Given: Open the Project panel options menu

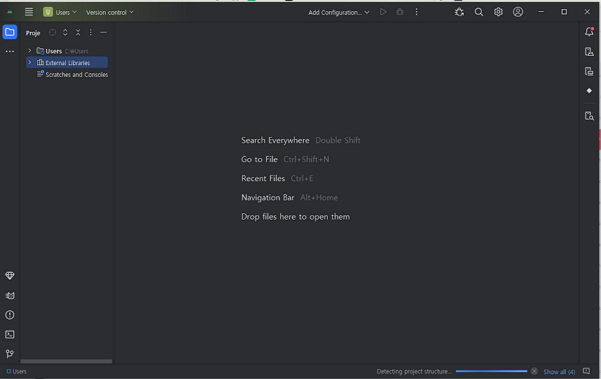Looking at the screenshot, I should pyautogui.click(x=90, y=33).
